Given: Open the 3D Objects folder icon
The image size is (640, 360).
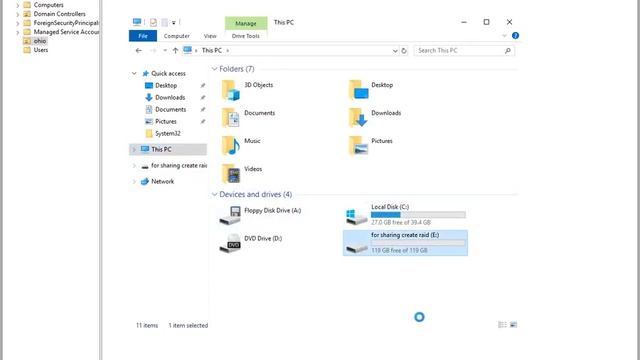Looking at the screenshot, I should tap(231, 90).
